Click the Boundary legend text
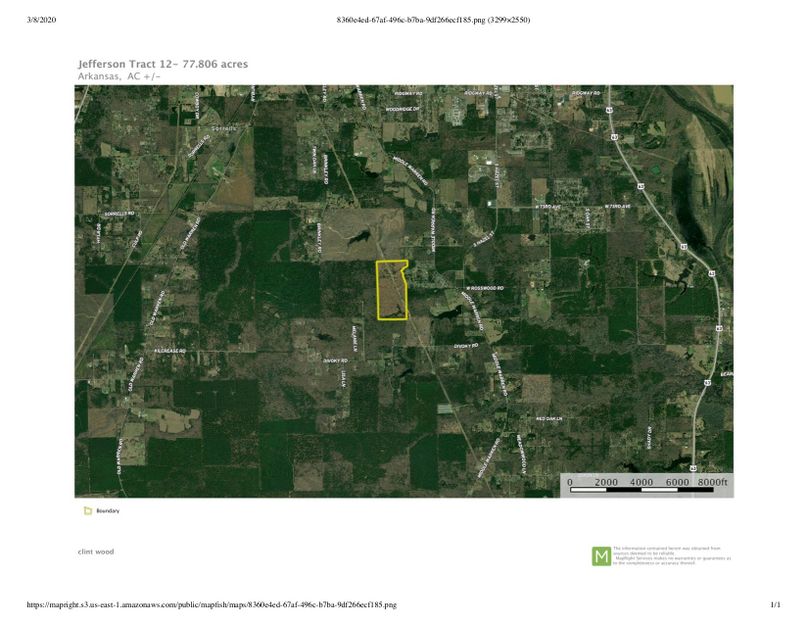The image size is (808, 624). pos(108,511)
